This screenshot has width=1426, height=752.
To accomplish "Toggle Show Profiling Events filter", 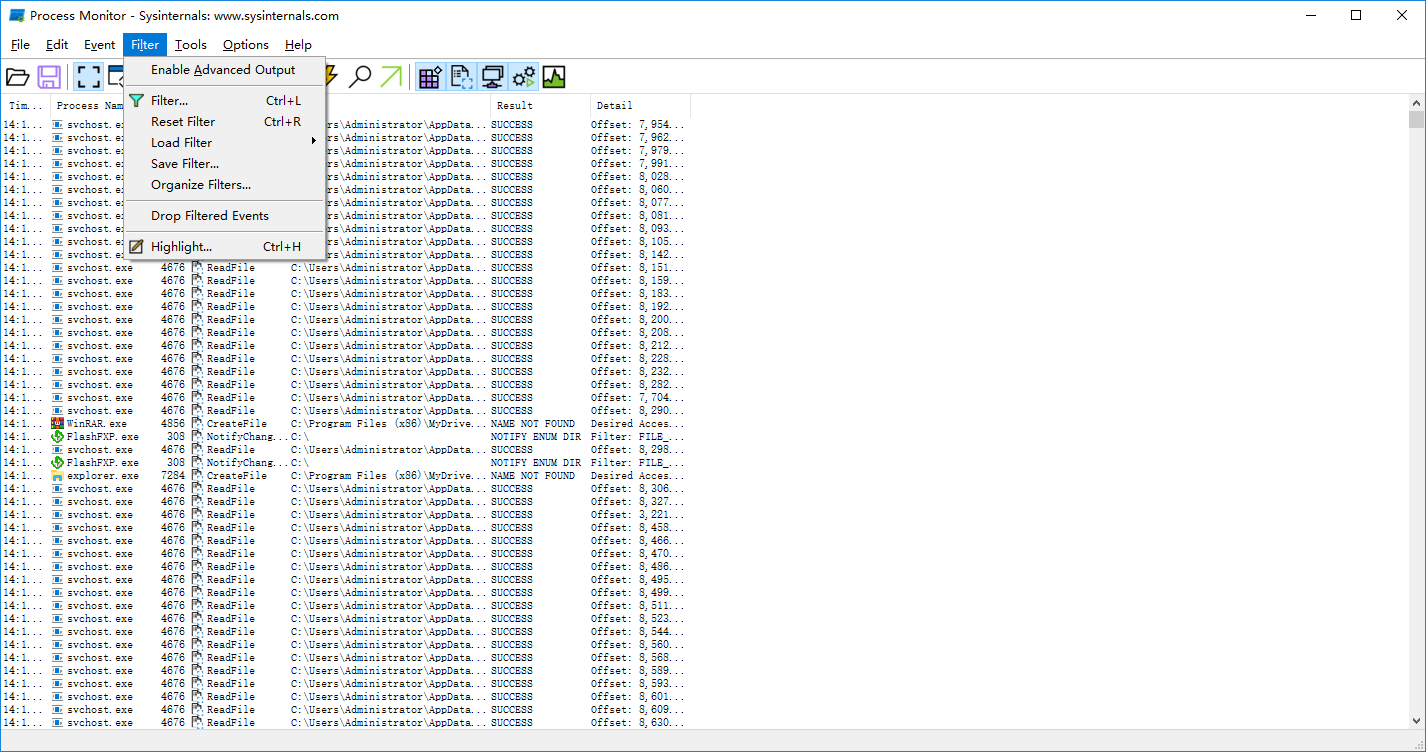I will coord(554,76).
